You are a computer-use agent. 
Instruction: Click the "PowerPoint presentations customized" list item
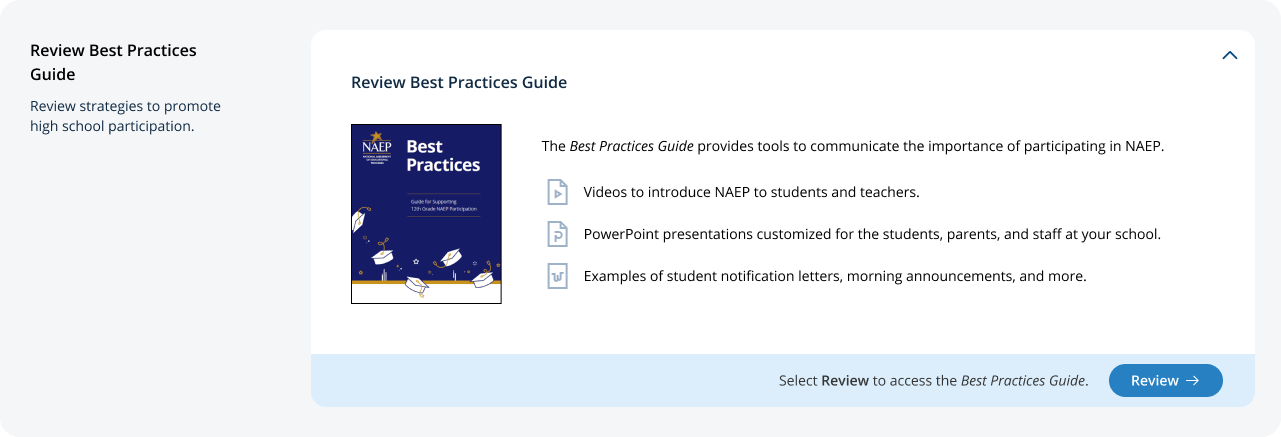pos(872,234)
